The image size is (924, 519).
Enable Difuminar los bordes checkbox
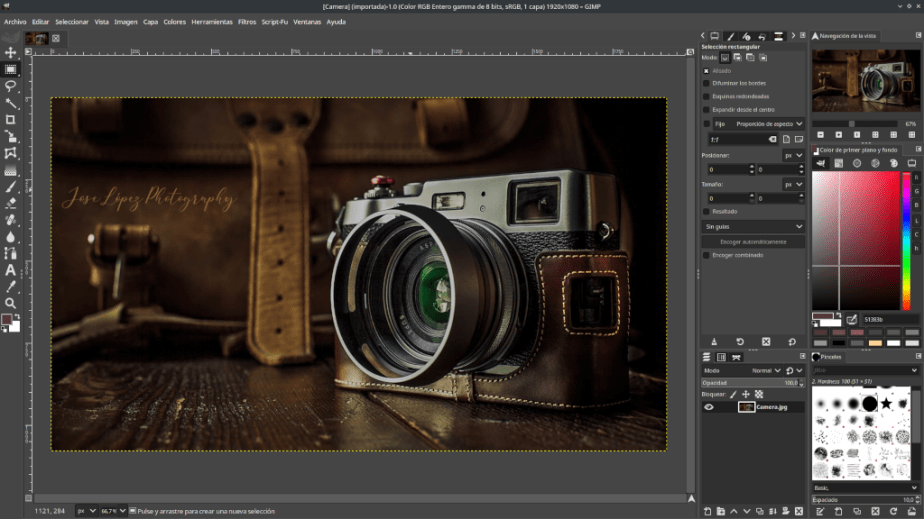706,83
